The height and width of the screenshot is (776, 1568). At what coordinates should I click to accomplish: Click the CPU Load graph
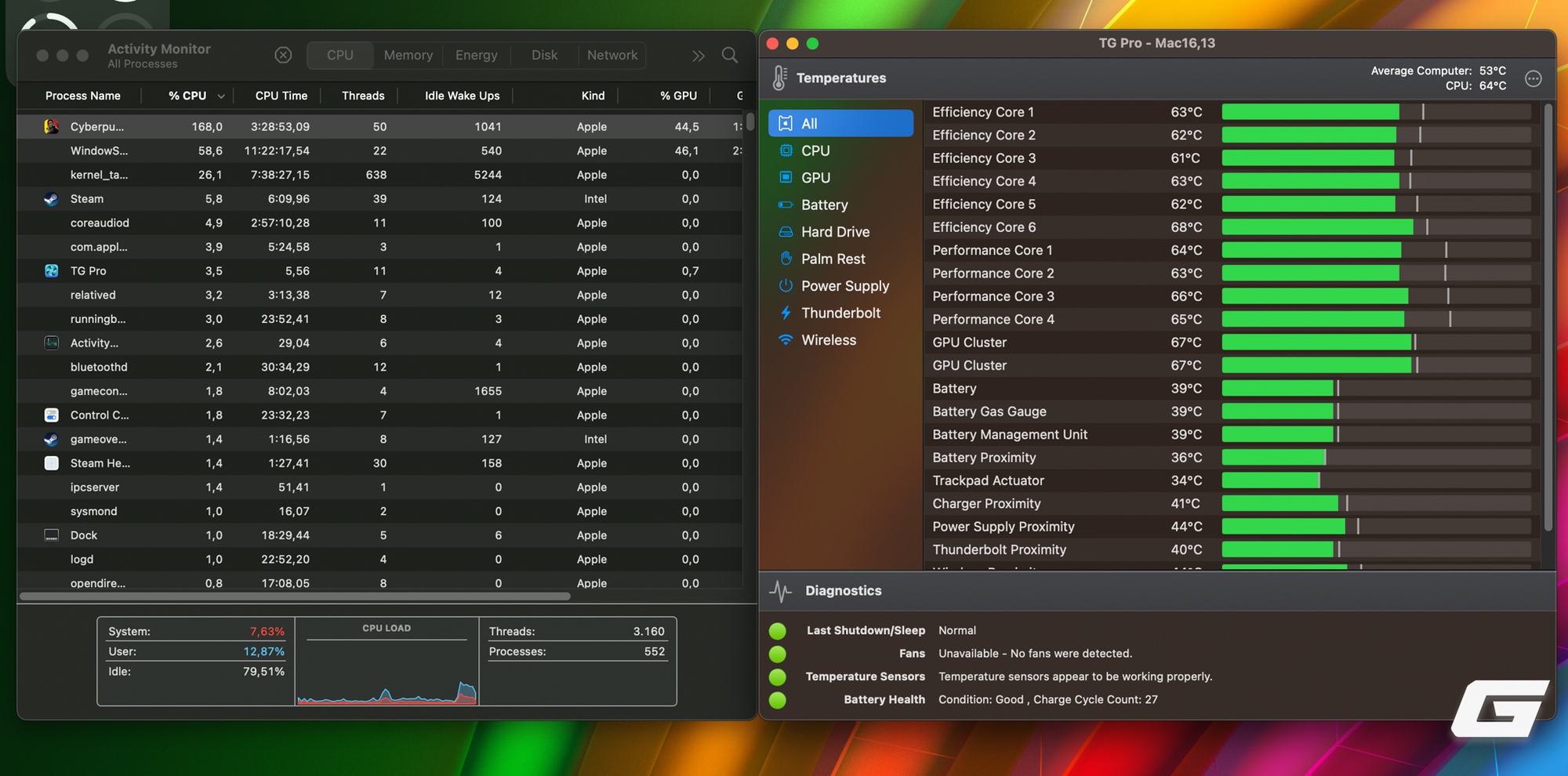click(x=387, y=662)
